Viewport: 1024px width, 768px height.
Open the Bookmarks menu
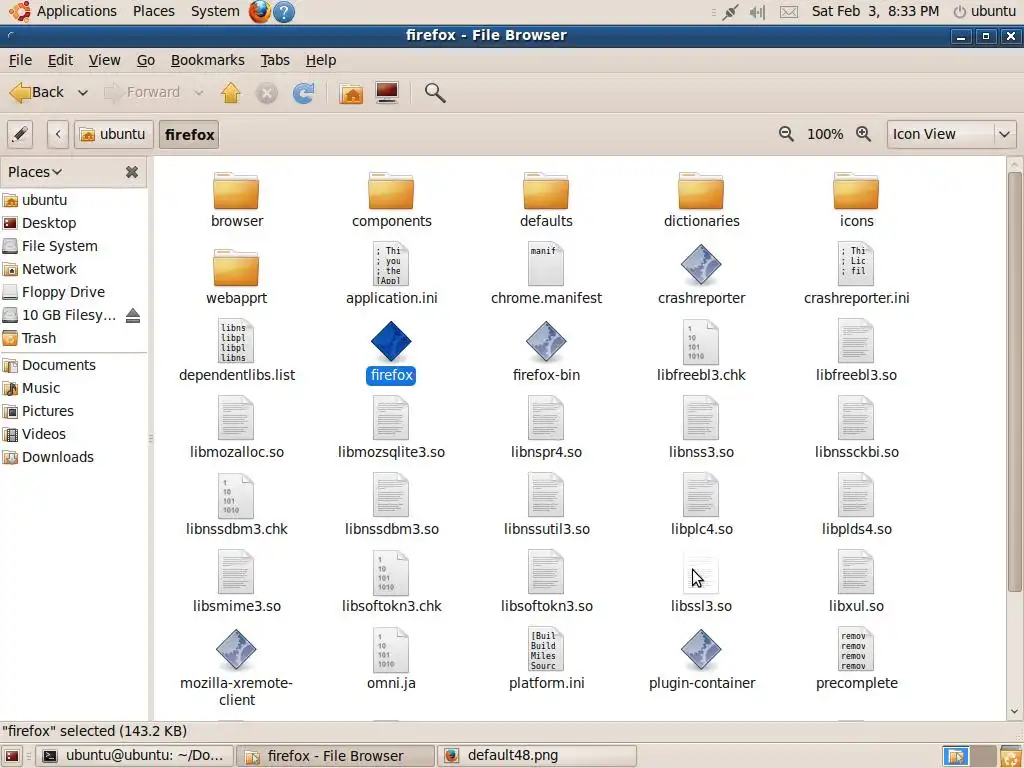208,60
